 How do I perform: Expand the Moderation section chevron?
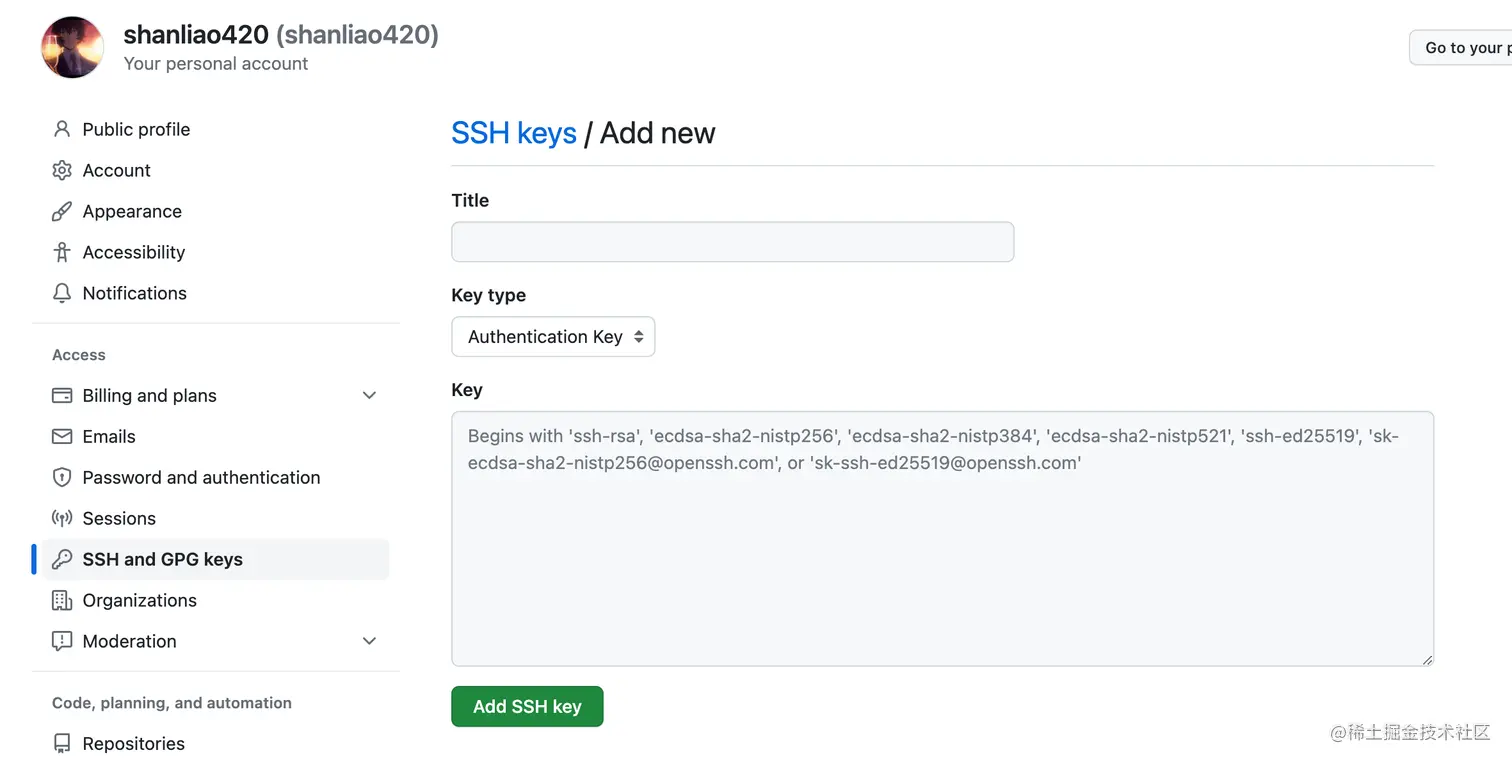369,641
